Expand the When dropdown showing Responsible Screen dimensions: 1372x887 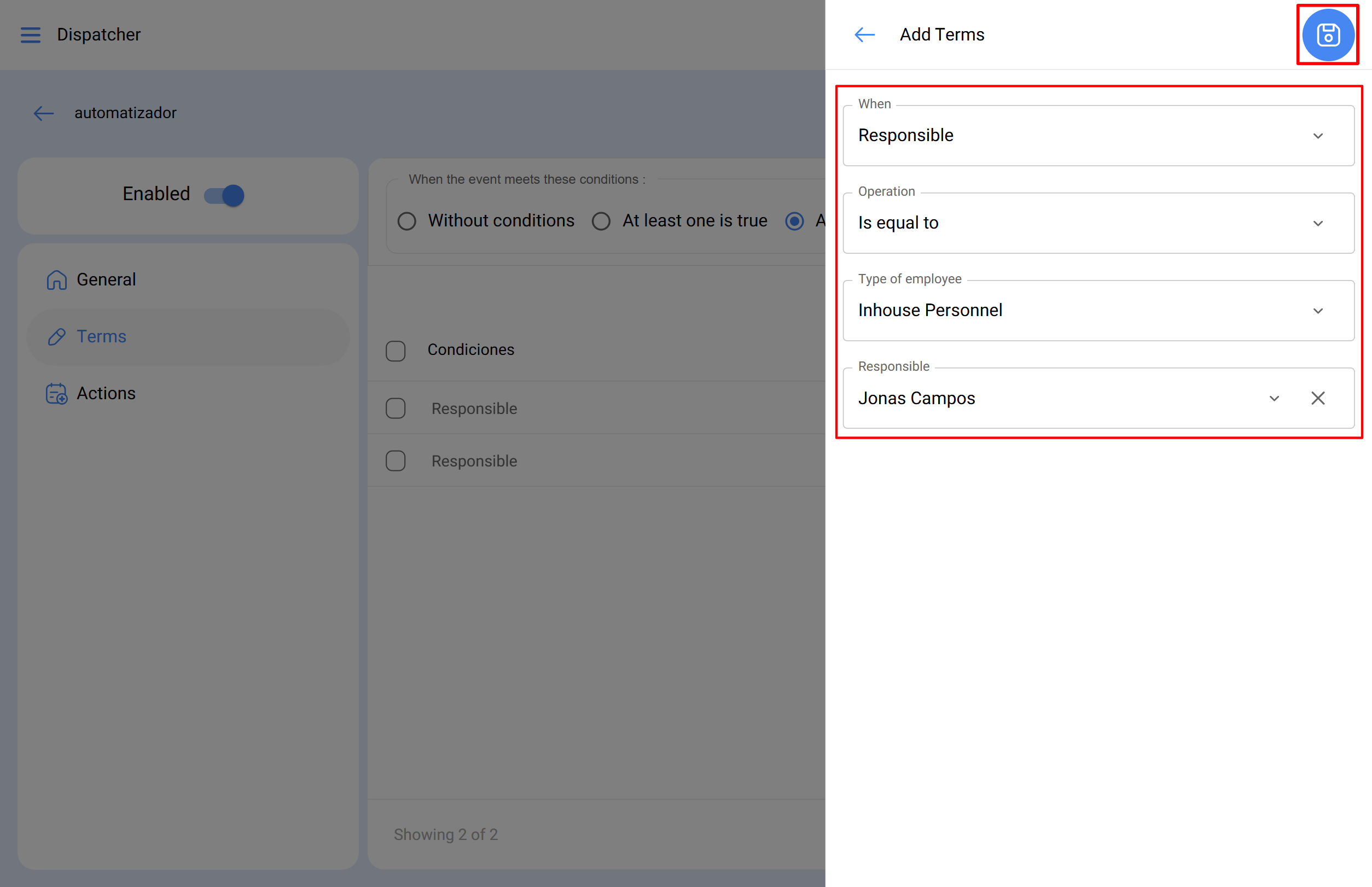click(x=1317, y=136)
